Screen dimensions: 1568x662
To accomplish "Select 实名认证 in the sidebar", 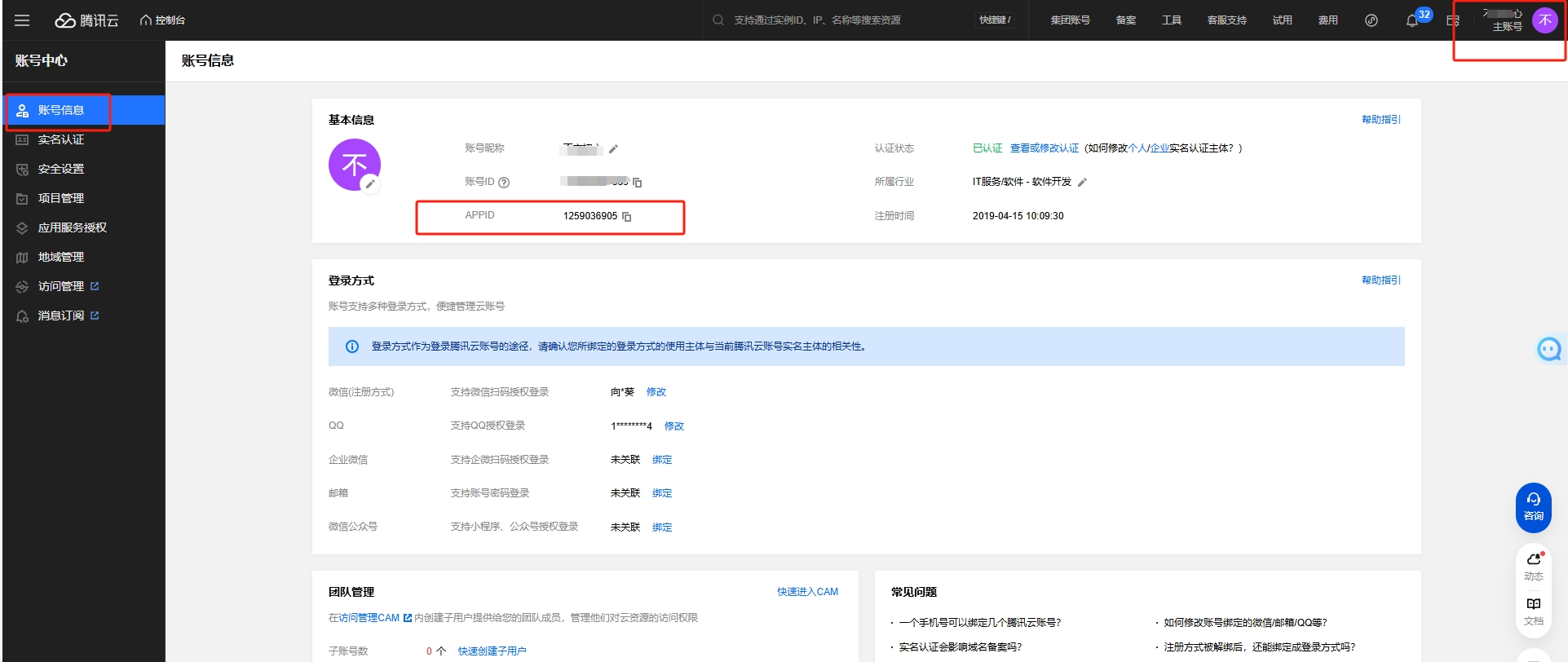I will click(61, 139).
